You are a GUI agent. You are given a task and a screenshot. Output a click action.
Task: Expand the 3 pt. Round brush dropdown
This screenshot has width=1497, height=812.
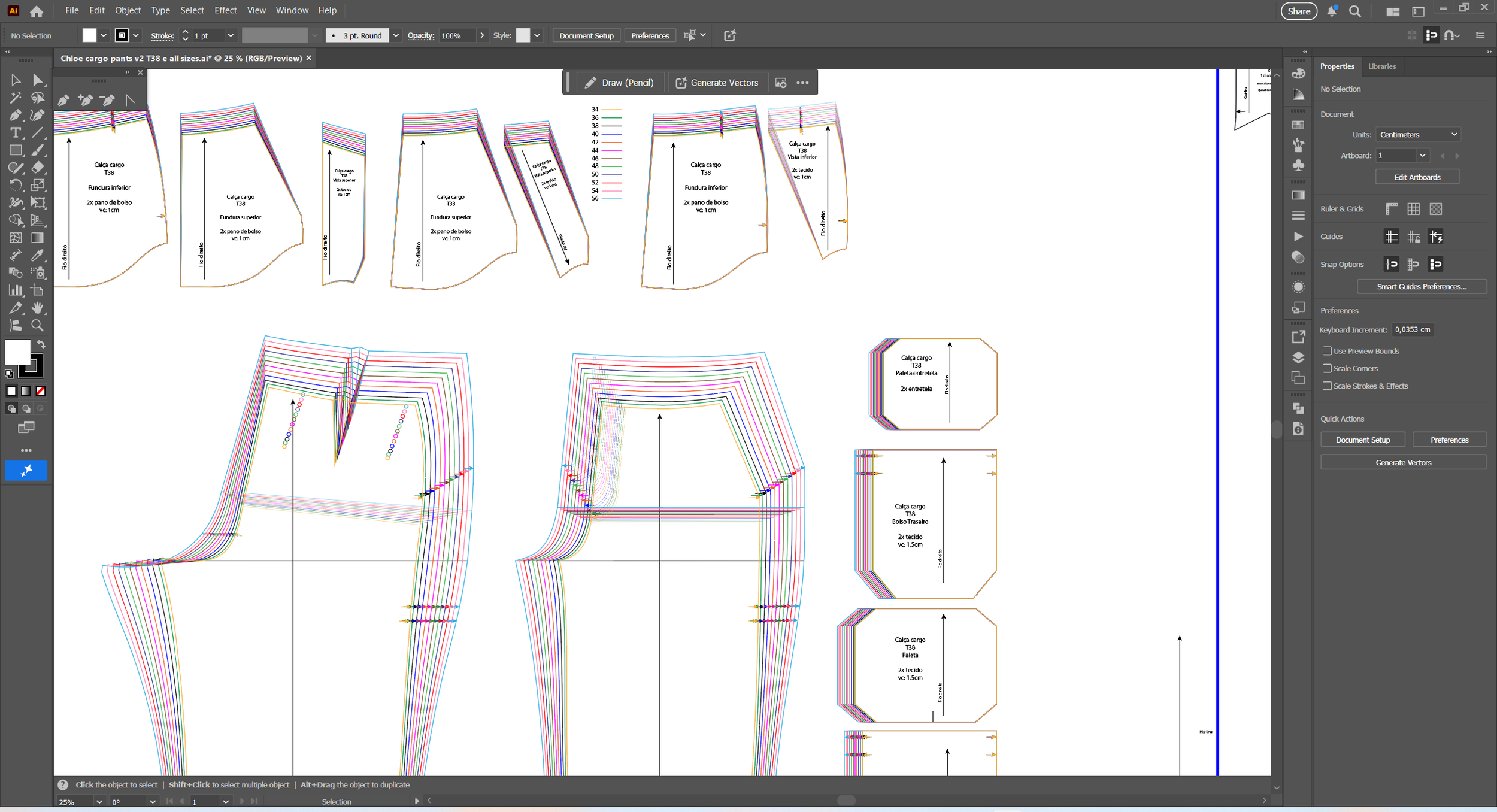point(396,35)
